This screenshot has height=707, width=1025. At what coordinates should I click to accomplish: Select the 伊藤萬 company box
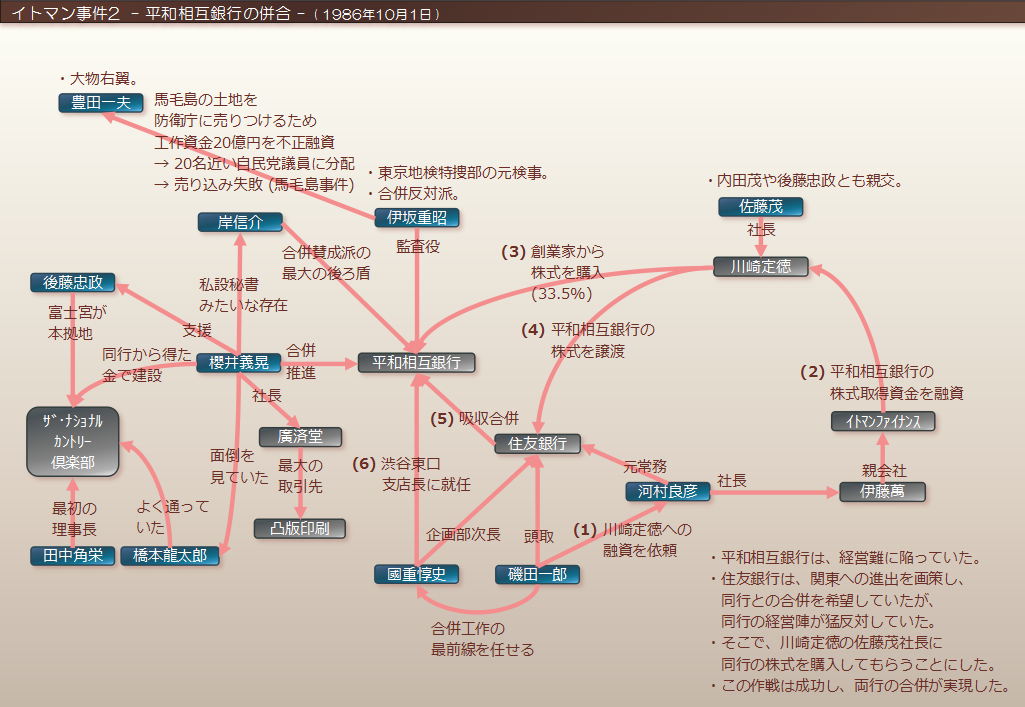tap(882, 491)
